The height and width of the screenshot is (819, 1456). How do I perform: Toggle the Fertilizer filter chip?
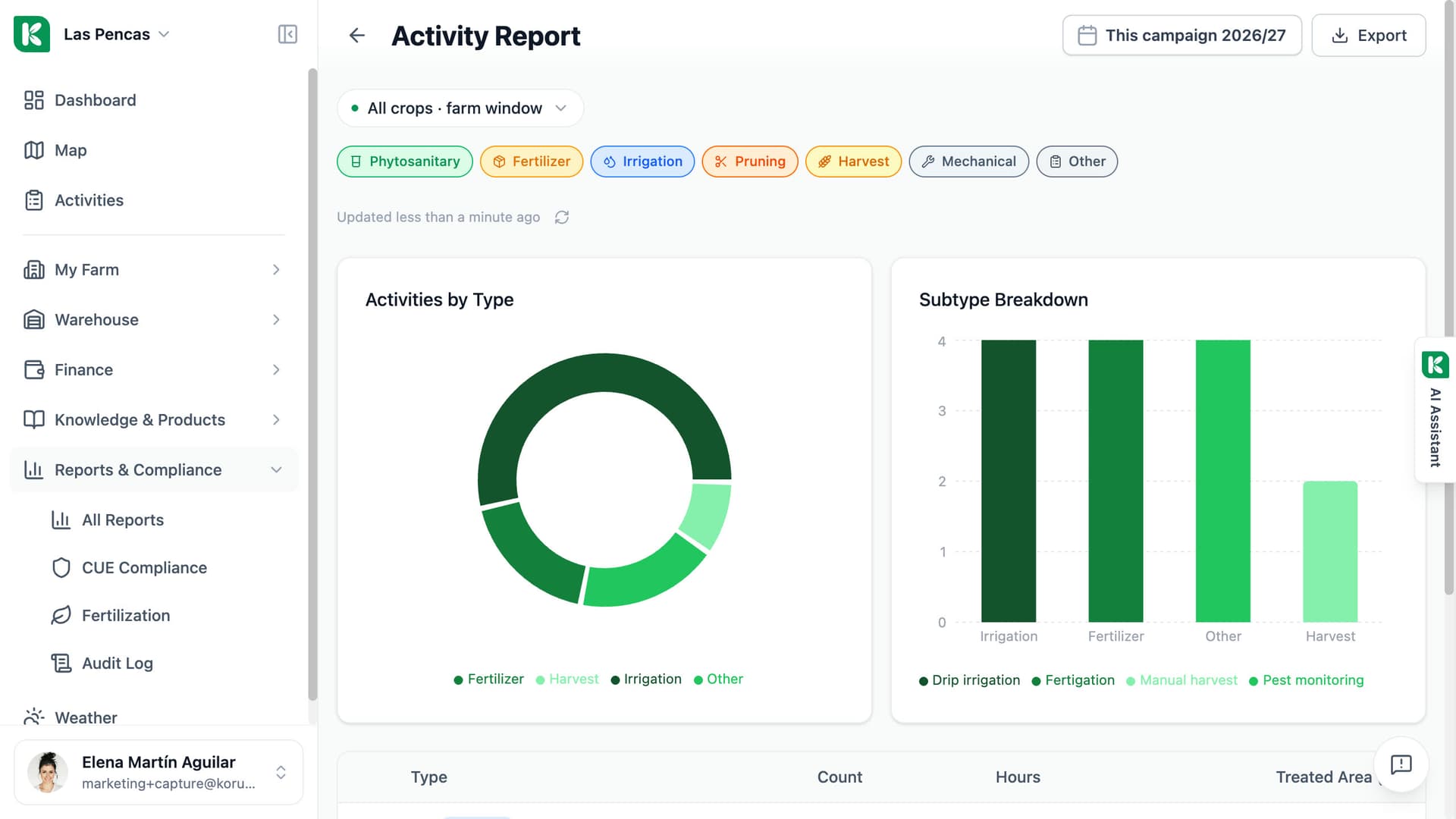[532, 162]
